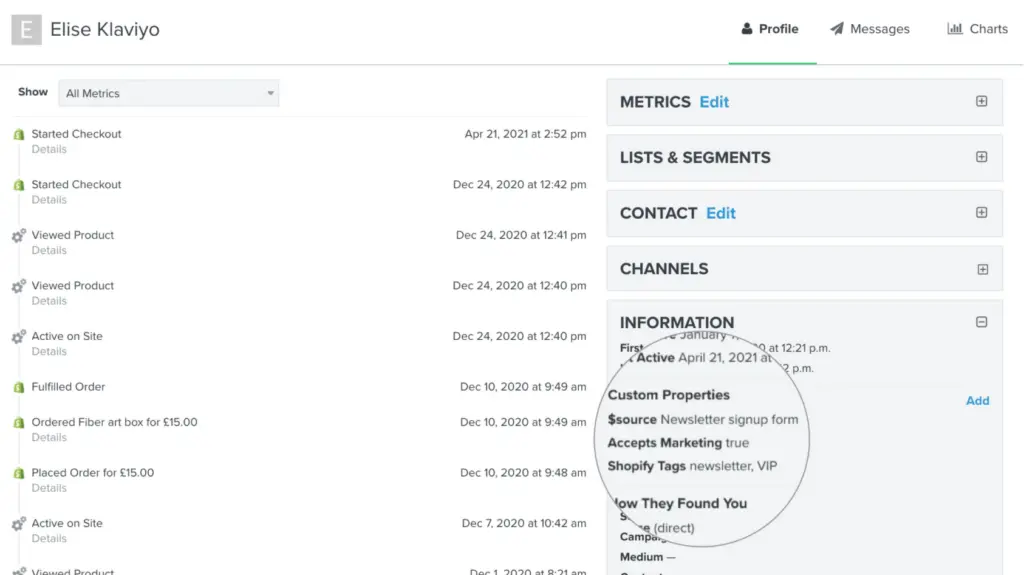The width and height of the screenshot is (1024, 575).
Task: Click Edit link next to Contact
Action: click(x=721, y=213)
